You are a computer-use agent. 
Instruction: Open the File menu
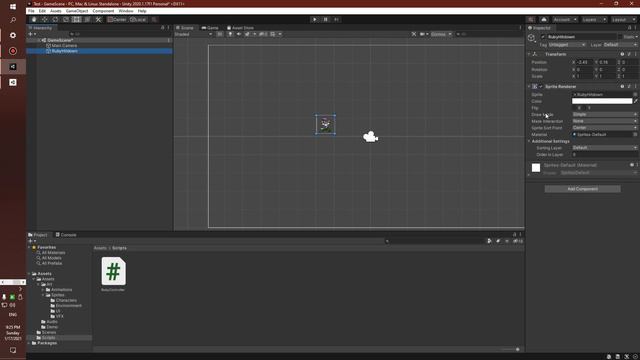point(31,11)
